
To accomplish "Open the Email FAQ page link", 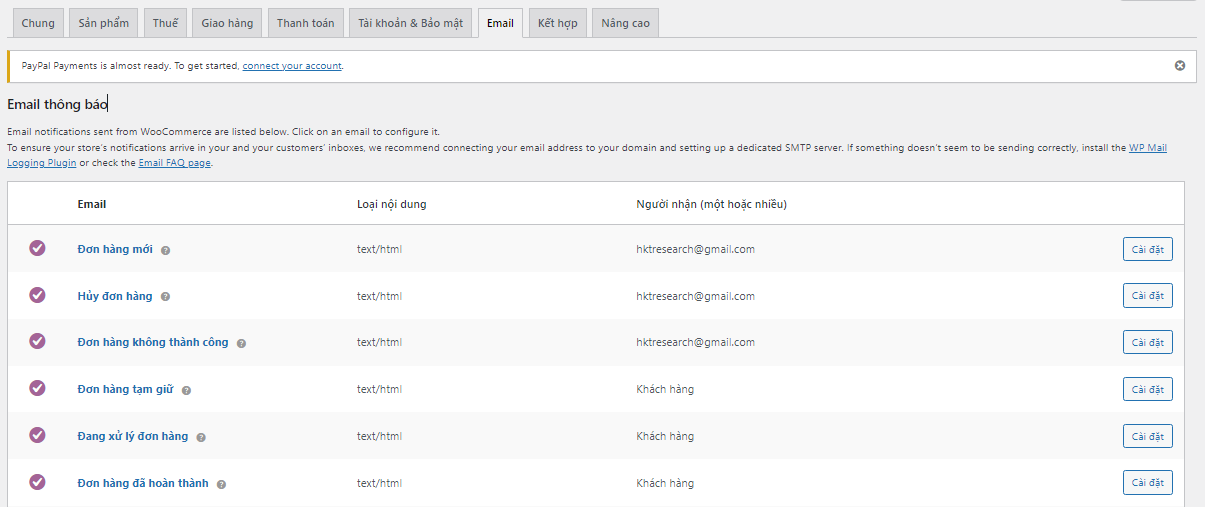I will tap(174, 163).
